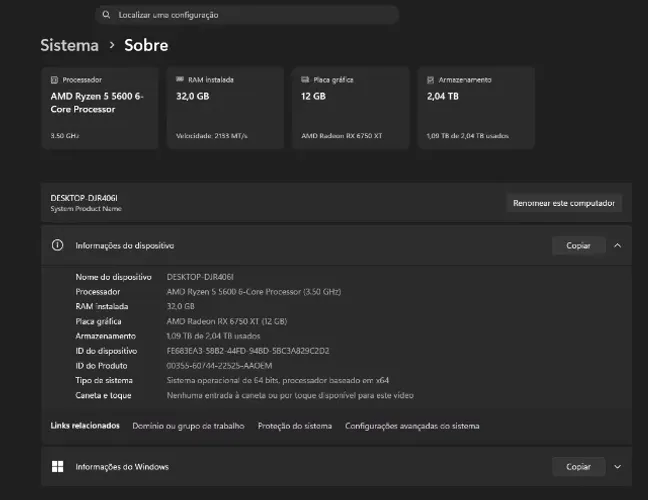
Task: Click the 'Caneta e toque' label
Action: pos(103,395)
